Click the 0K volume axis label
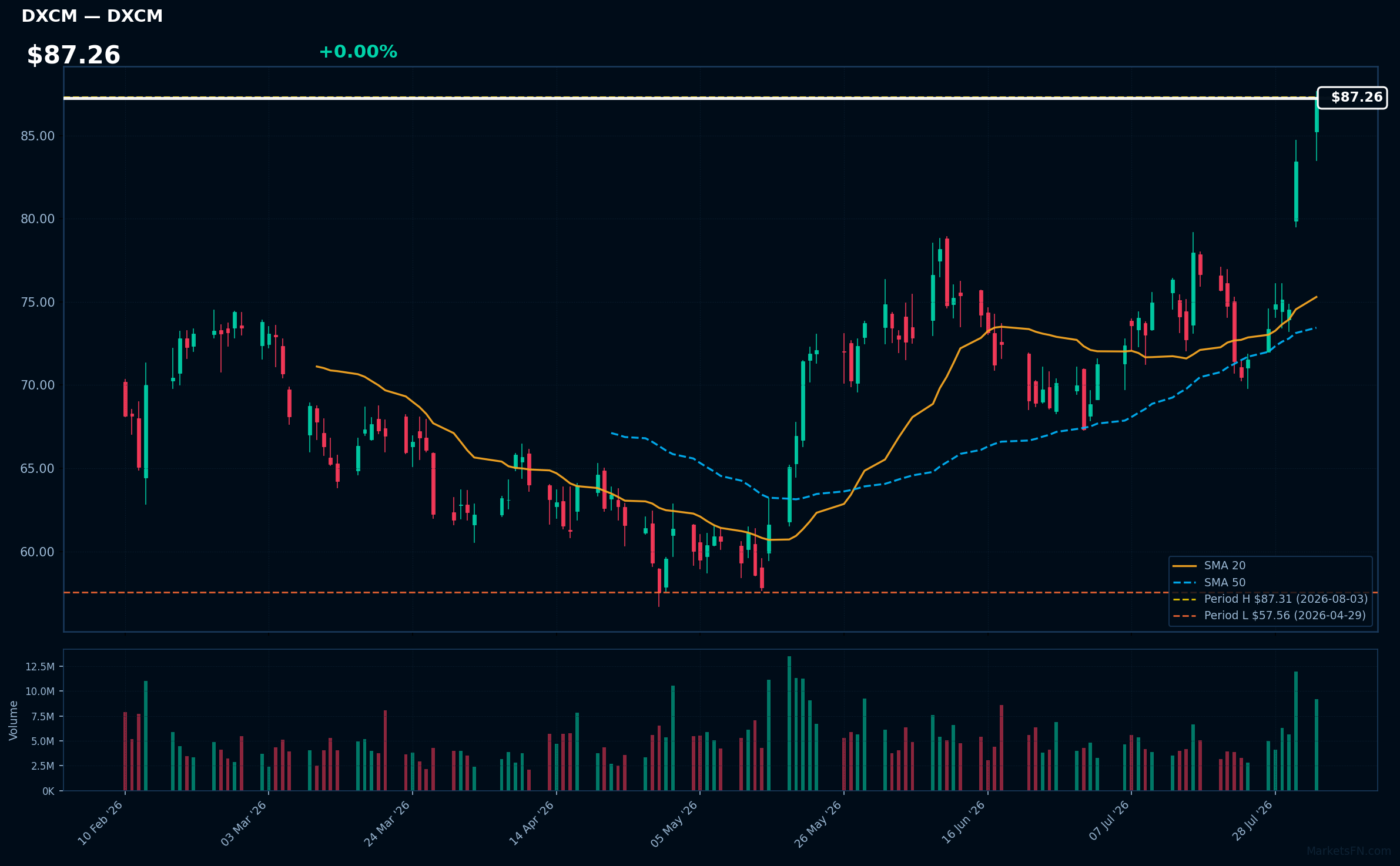The width and height of the screenshot is (1400, 866). point(48,791)
